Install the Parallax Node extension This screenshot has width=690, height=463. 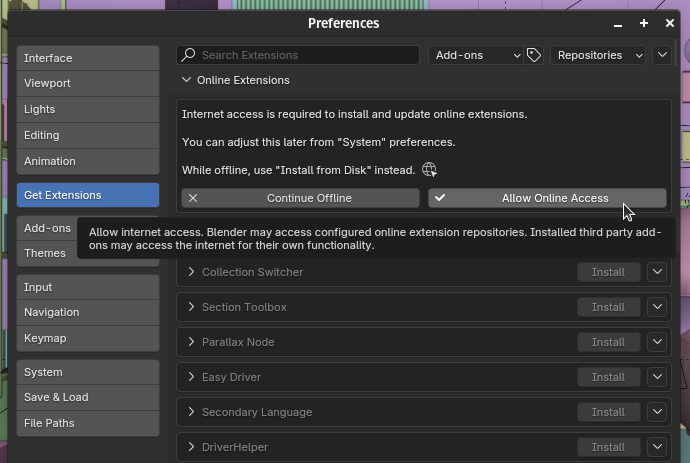pyautogui.click(x=608, y=342)
